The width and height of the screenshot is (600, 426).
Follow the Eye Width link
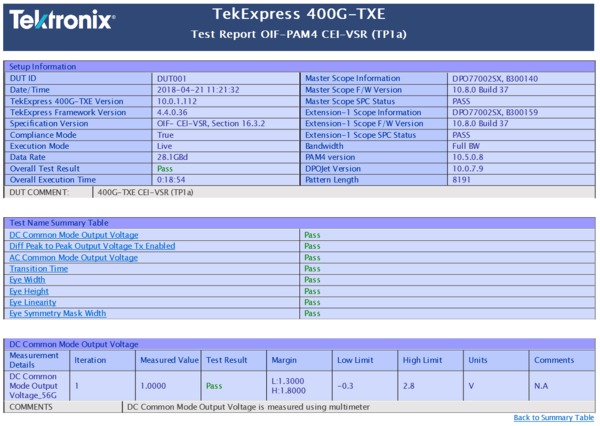tap(27, 280)
